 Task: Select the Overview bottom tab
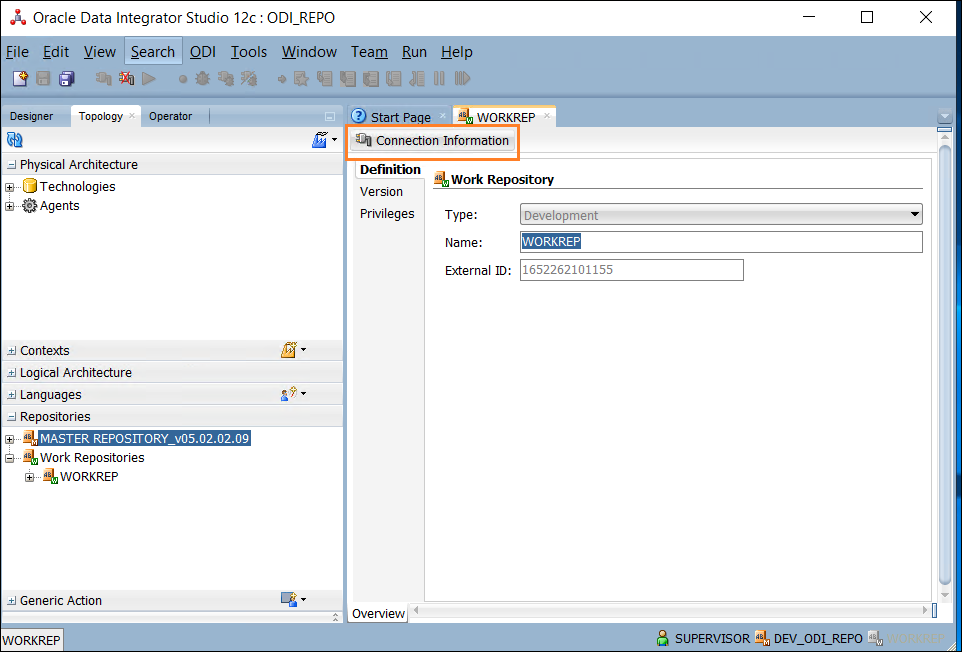(x=378, y=613)
